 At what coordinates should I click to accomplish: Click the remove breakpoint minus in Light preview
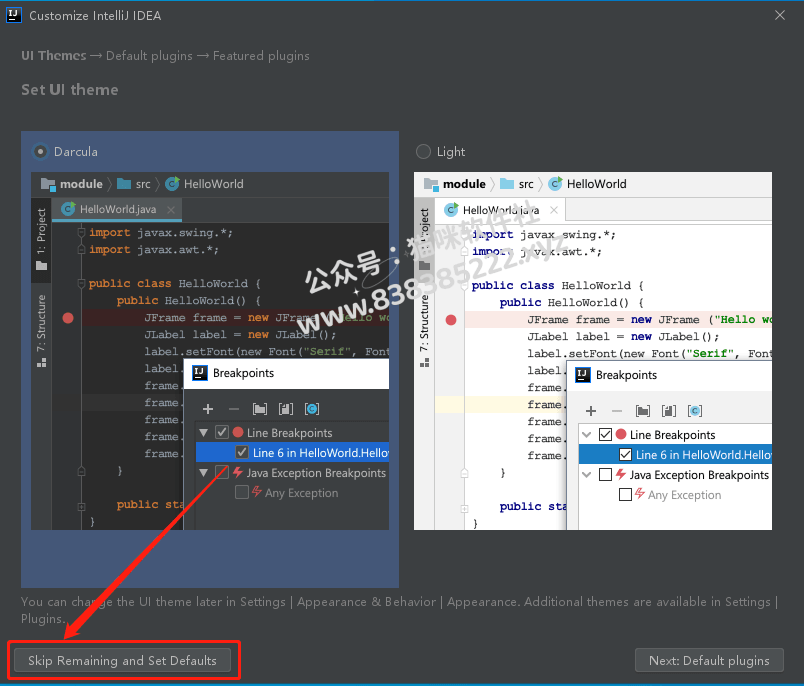click(x=617, y=411)
